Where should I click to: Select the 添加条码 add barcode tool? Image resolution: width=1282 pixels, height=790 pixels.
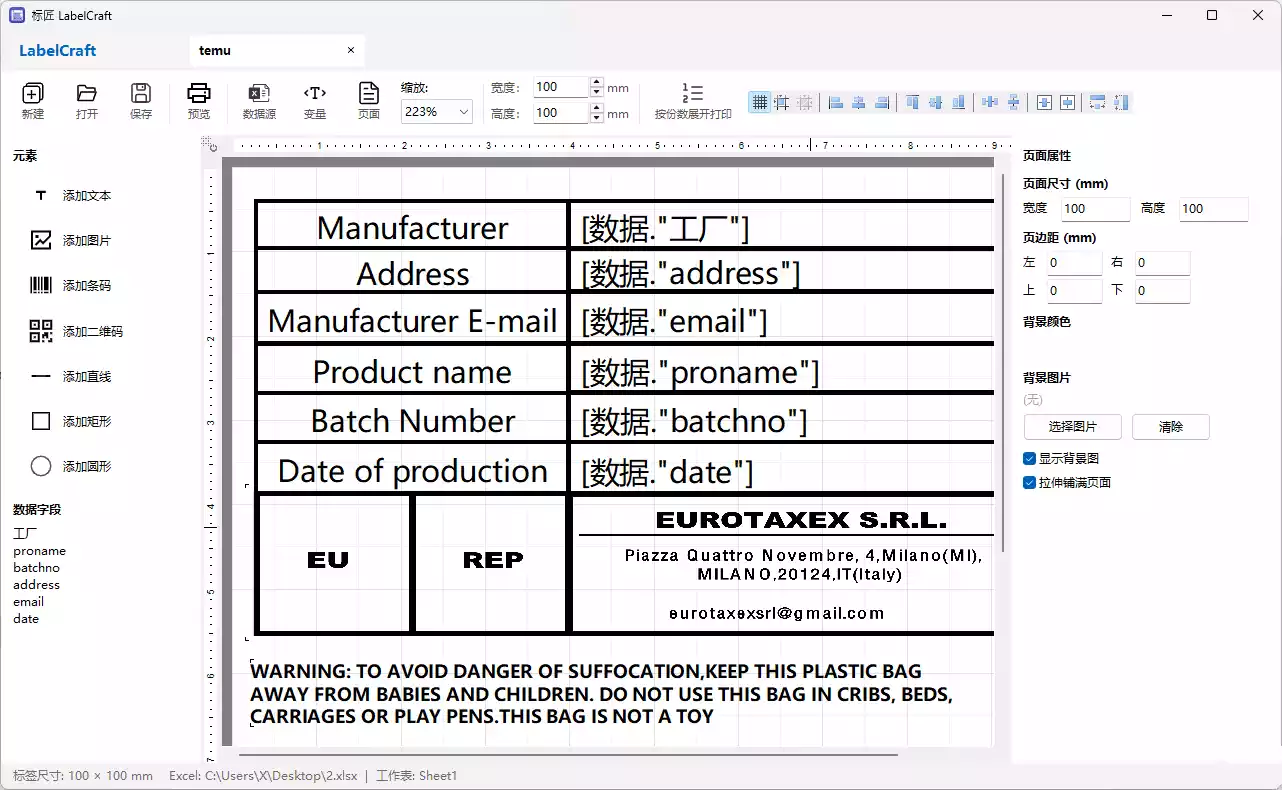pos(72,286)
